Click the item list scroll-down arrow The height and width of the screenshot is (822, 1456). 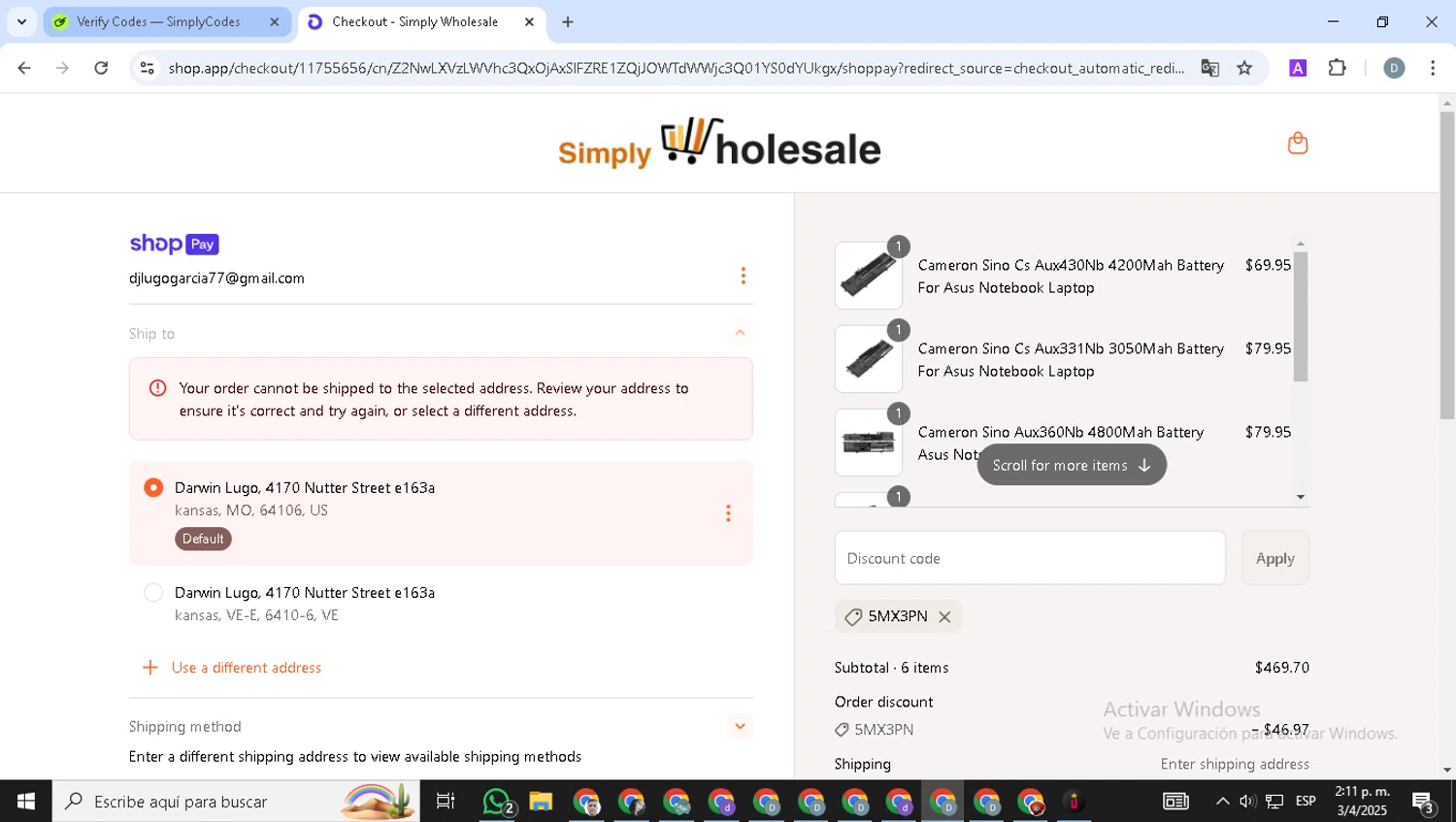coord(1301,497)
